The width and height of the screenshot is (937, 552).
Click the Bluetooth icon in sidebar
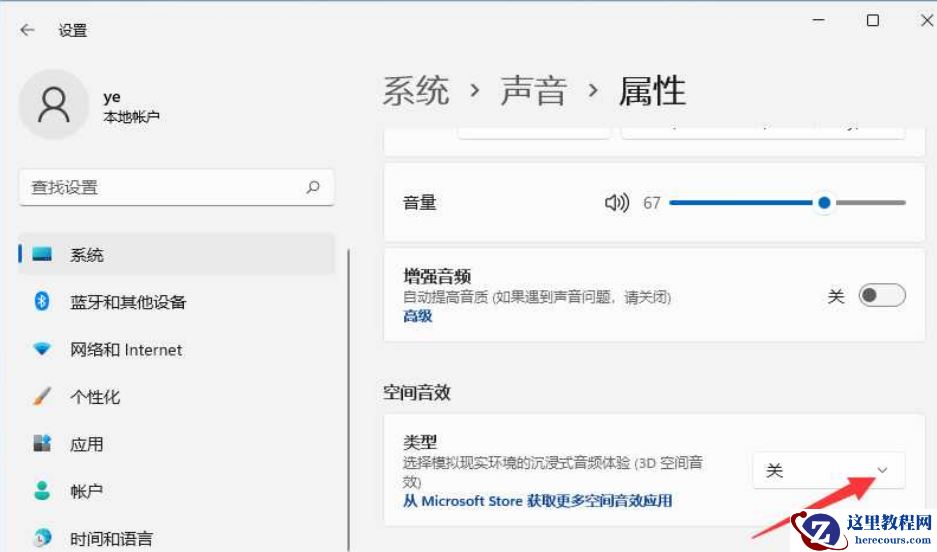42,301
